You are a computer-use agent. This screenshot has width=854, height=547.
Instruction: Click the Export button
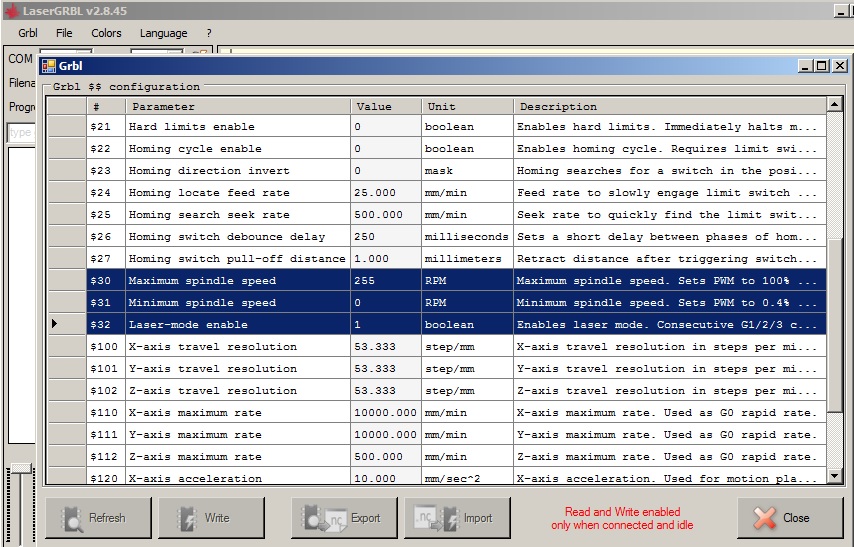coord(344,517)
